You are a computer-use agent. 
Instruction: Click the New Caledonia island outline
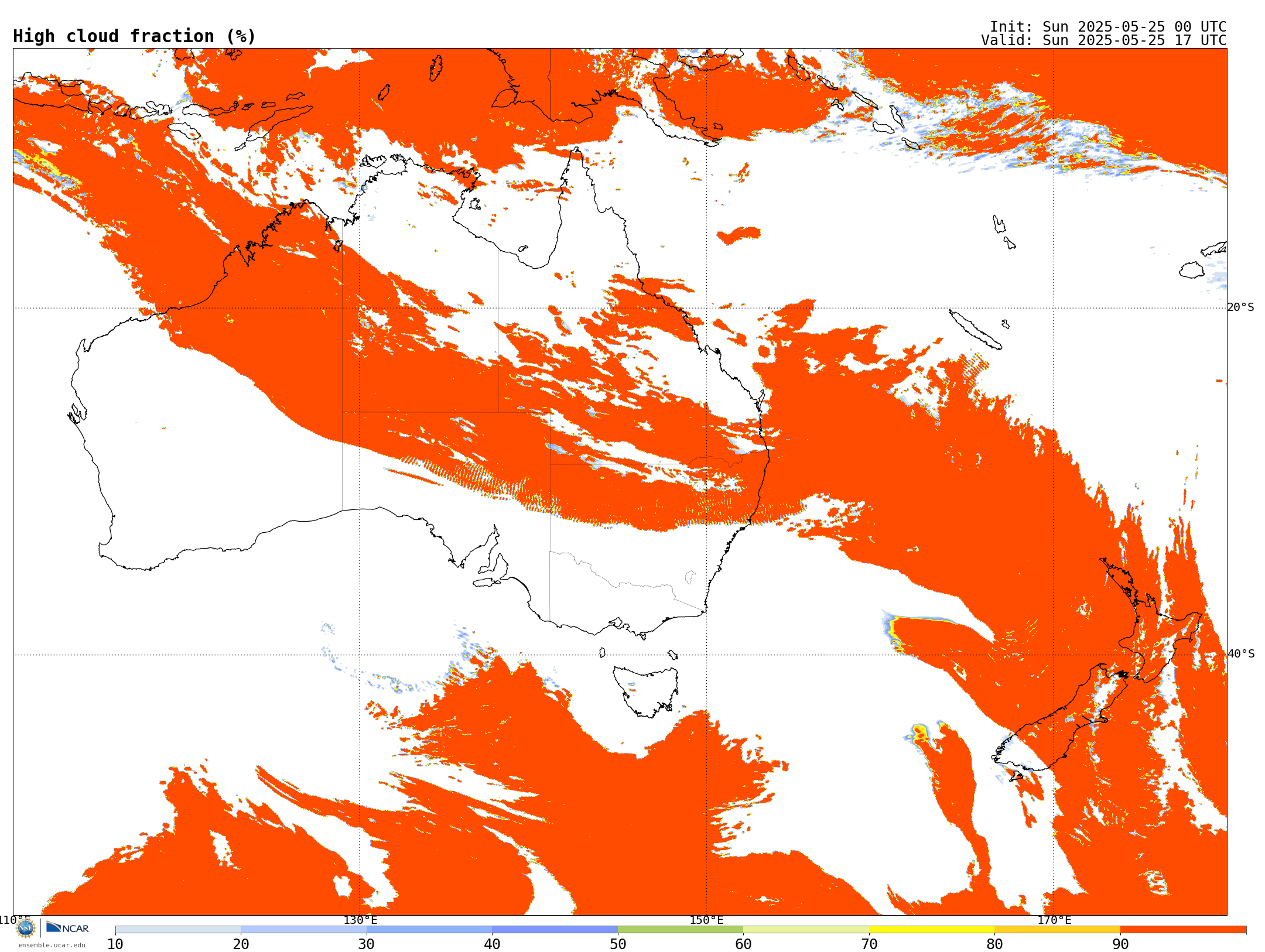coord(976,330)
